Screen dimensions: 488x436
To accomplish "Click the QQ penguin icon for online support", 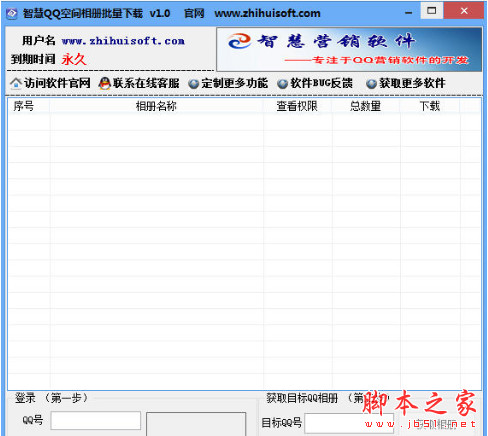I will 105,83.
